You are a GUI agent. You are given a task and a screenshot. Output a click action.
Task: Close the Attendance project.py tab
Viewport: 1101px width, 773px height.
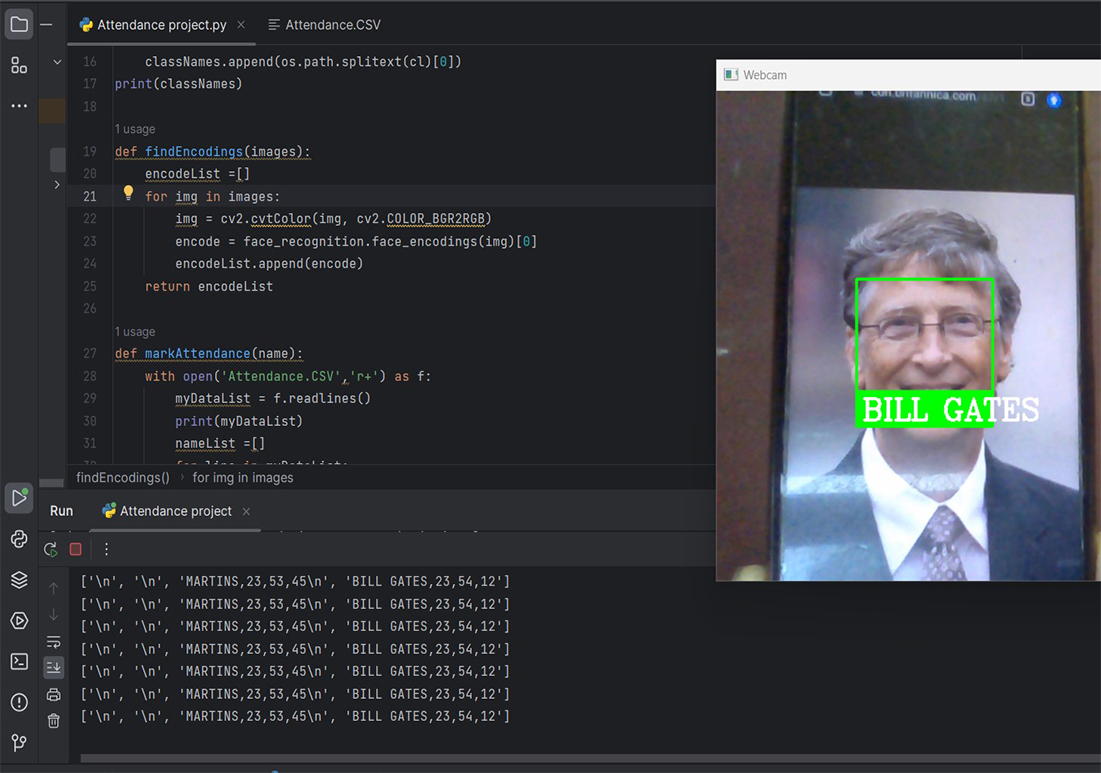coord(241,25)
